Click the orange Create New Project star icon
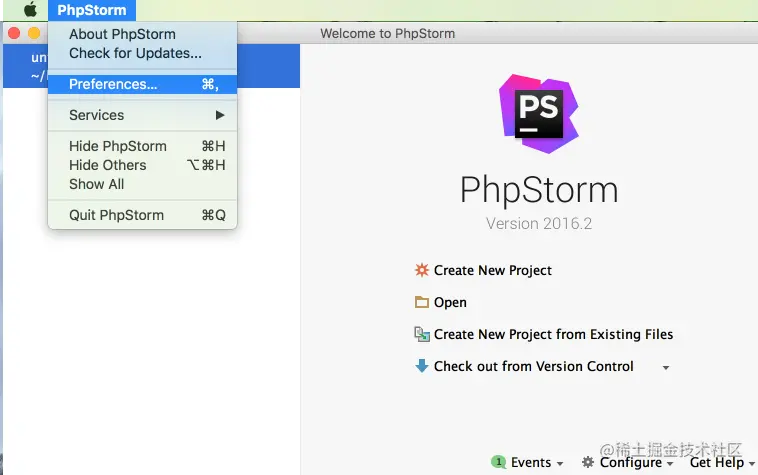Screen dimensions: 758x475 (x=422, y=270)
